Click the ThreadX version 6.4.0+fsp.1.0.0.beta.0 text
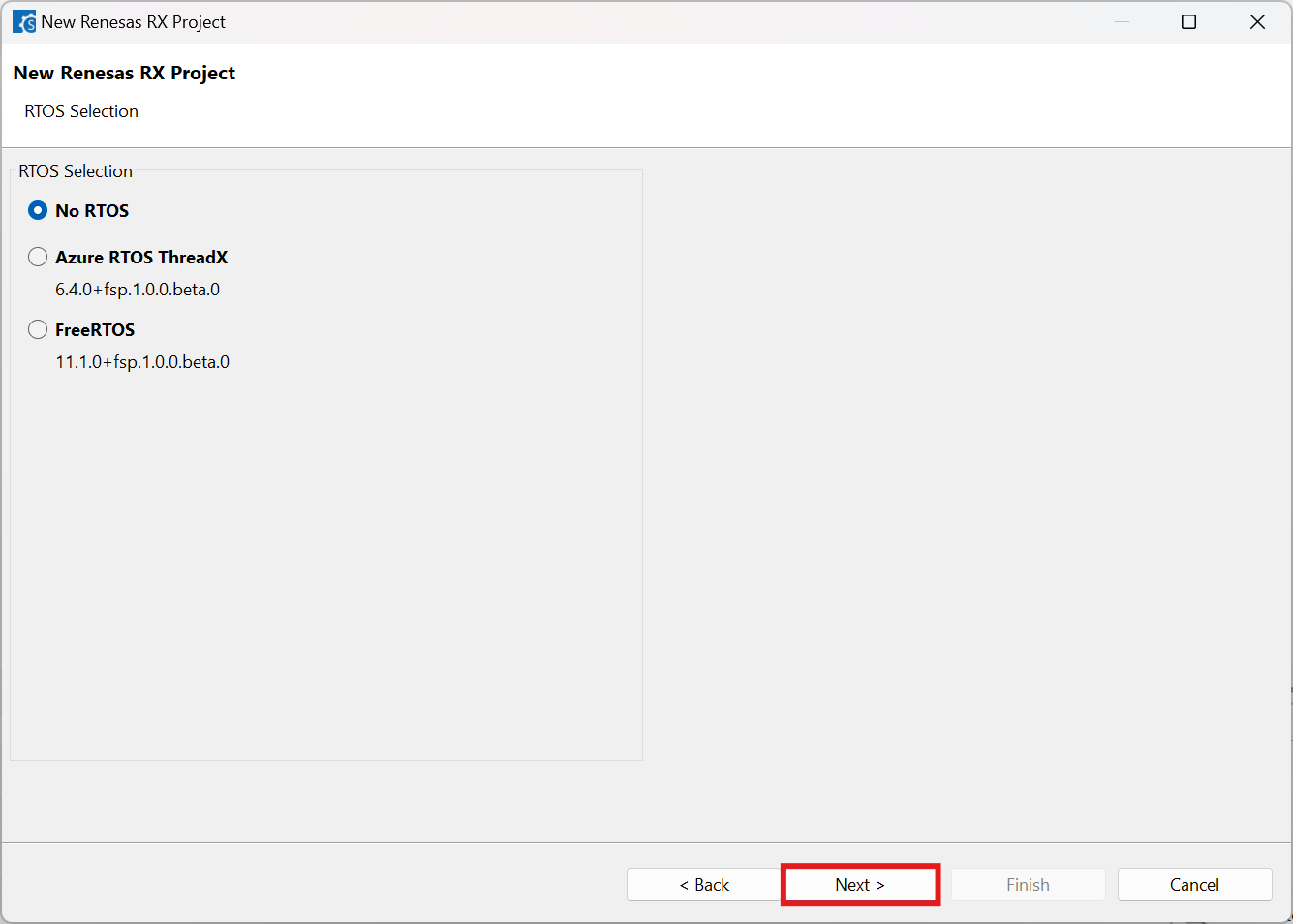The image size is (1293, 924). pos(138,290)
